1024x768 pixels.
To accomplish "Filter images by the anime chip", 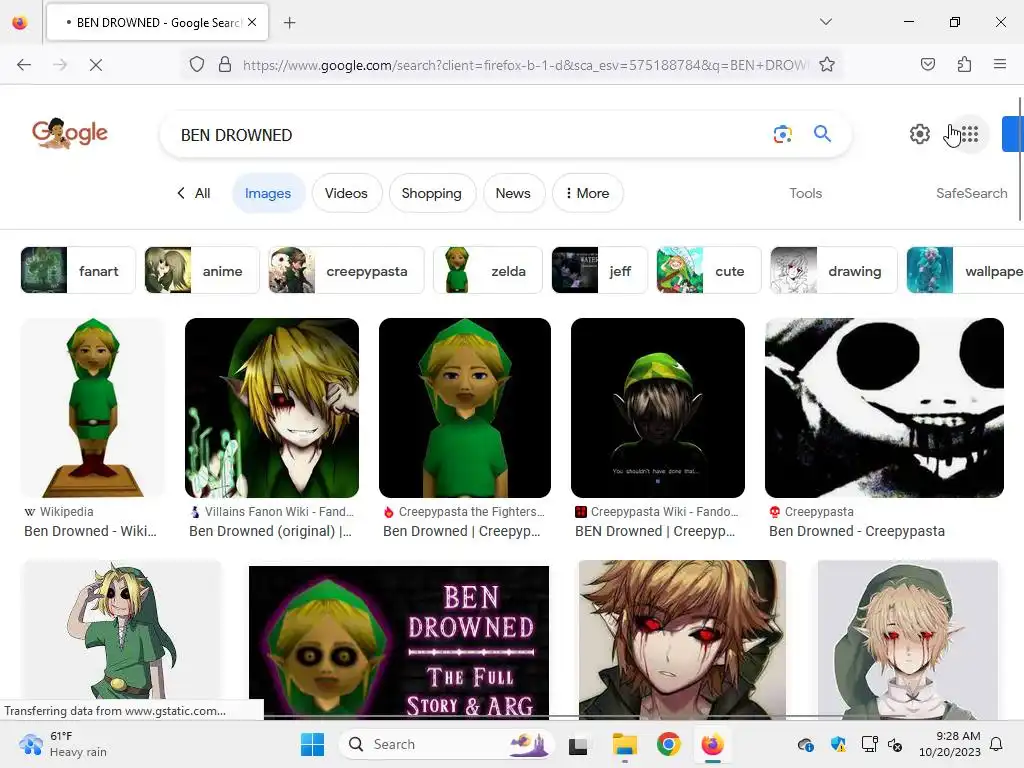I will pos(201,270).
